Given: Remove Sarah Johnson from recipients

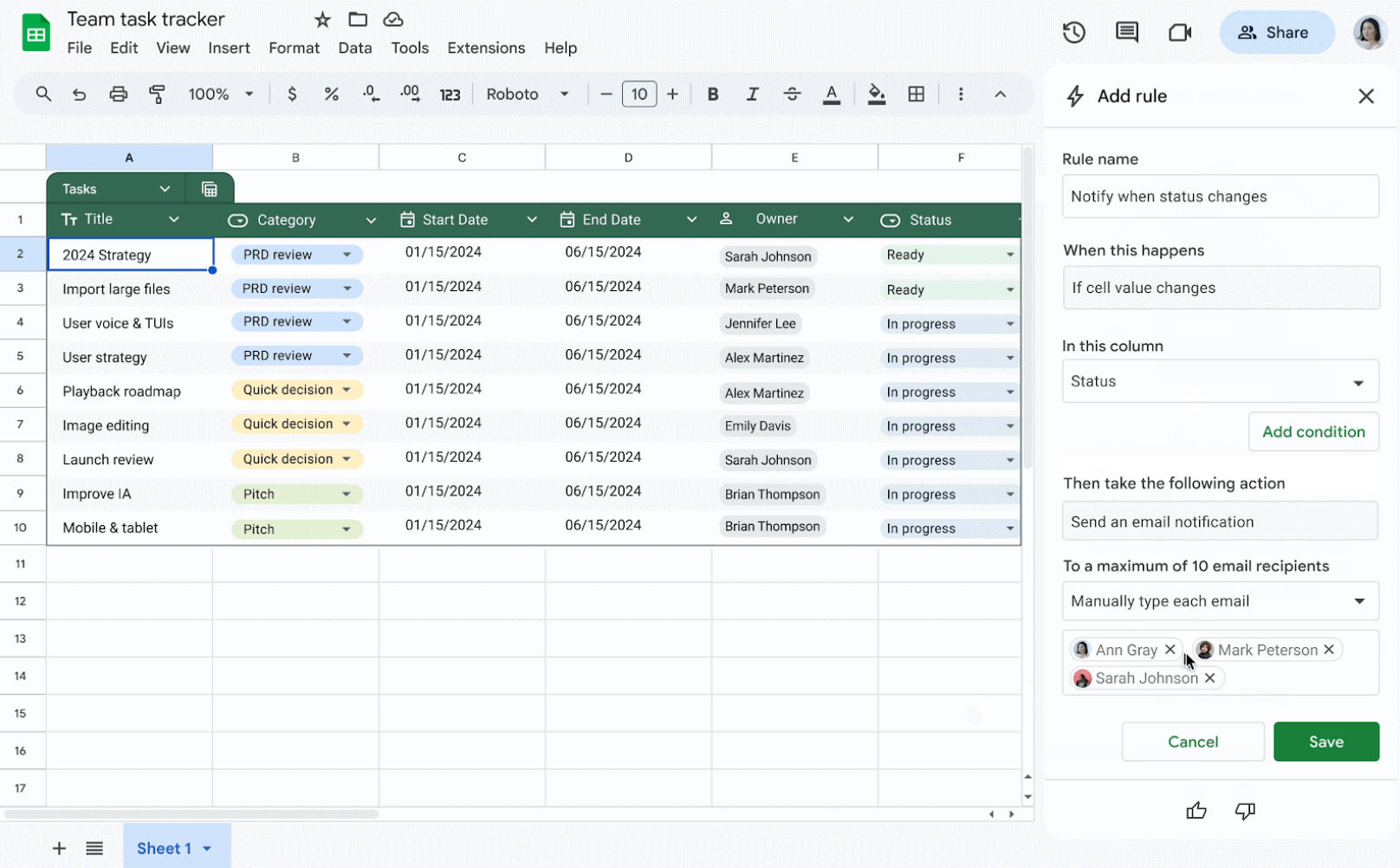Looking at the screenshot, I should (1210, 678).
